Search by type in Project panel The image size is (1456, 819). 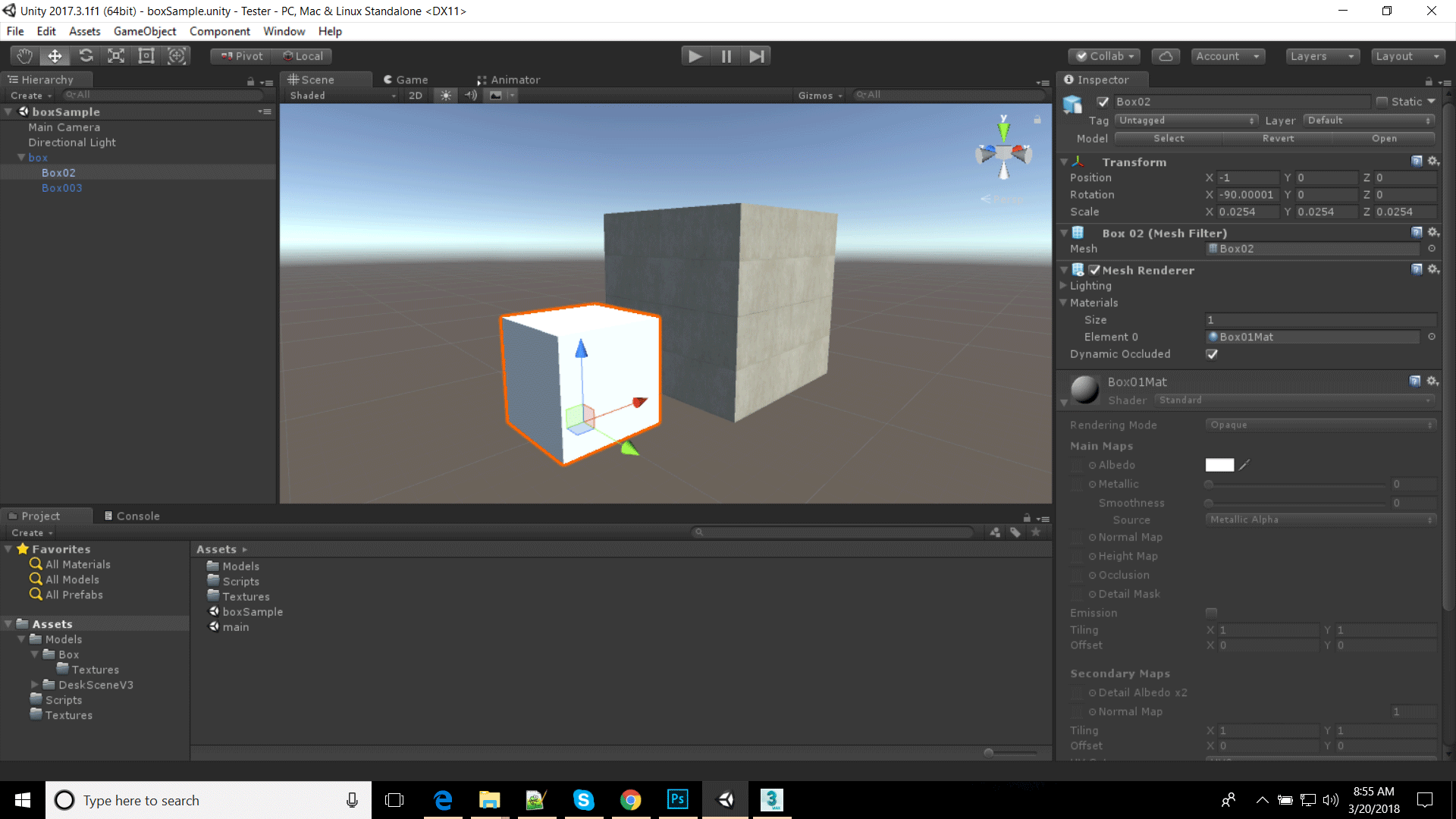click(x=995, y=532)
